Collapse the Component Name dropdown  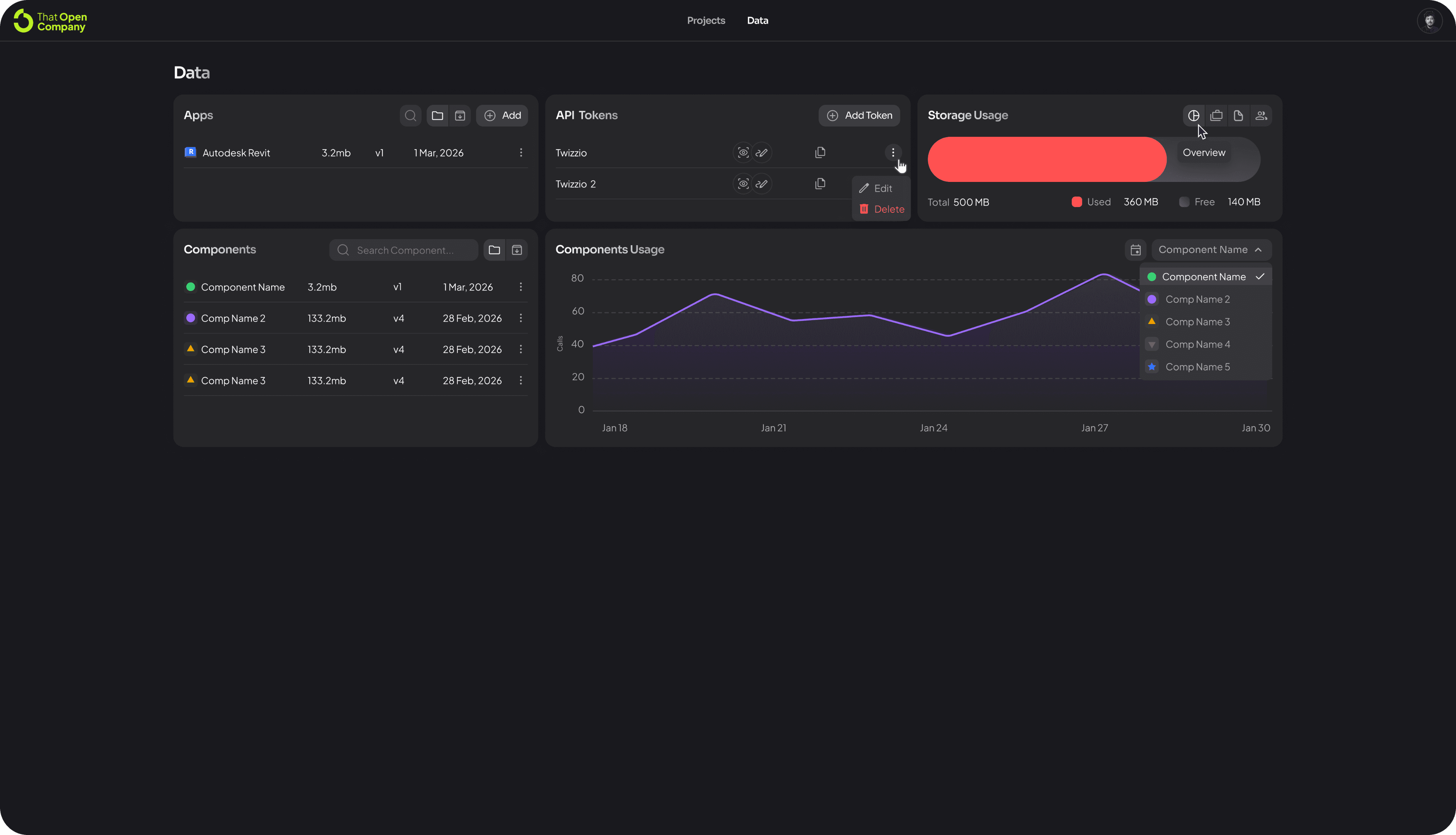(1211, 250)
